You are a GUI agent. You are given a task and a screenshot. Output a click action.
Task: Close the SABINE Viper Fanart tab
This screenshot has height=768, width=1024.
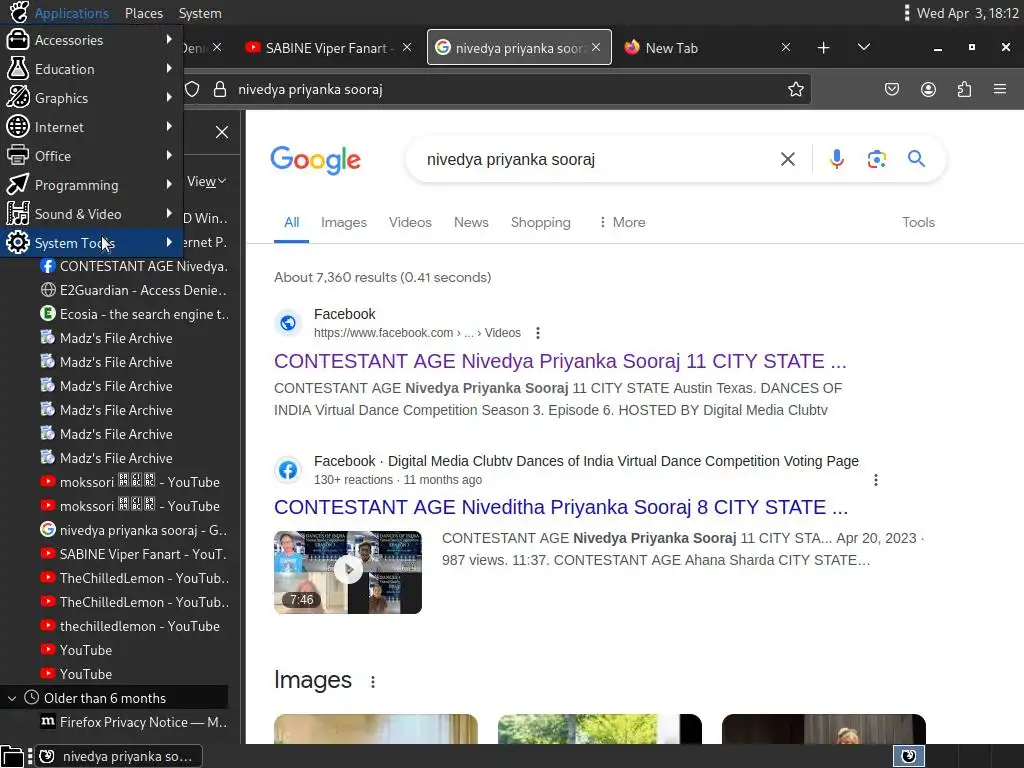[407, 48]
